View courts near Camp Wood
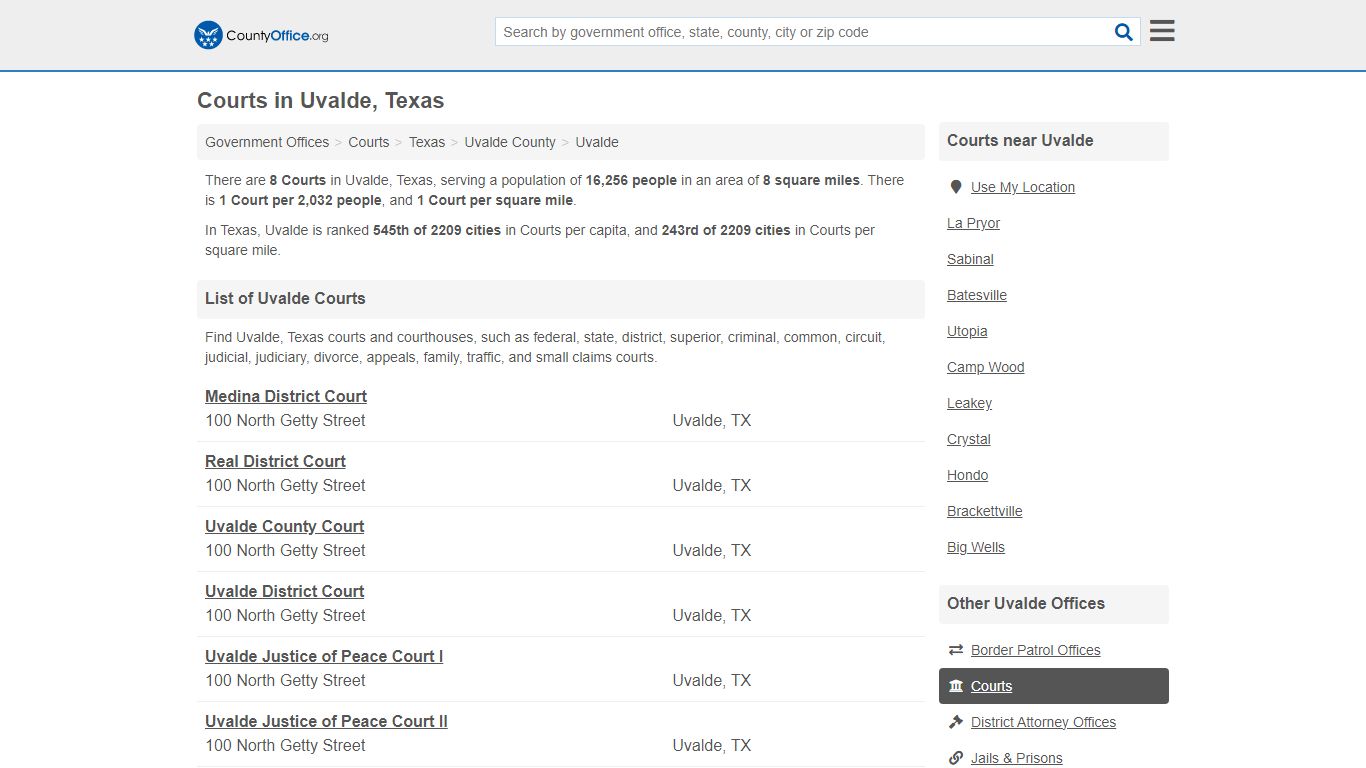The width and height of the screenshot is (1366, 768). (x=985, y=367)
